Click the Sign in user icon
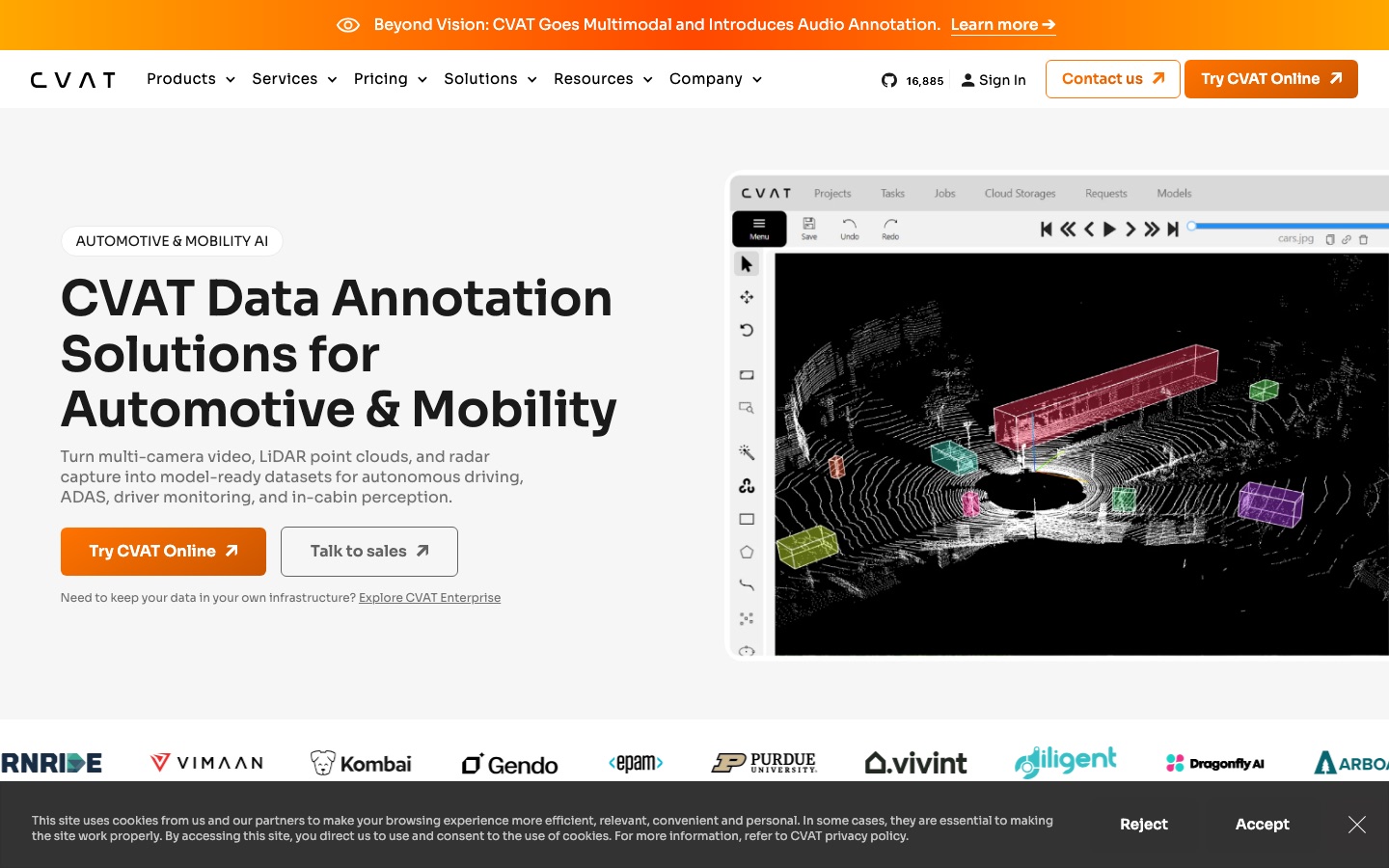The height and width of the screenshot is (868, 1389). point(967,80)
